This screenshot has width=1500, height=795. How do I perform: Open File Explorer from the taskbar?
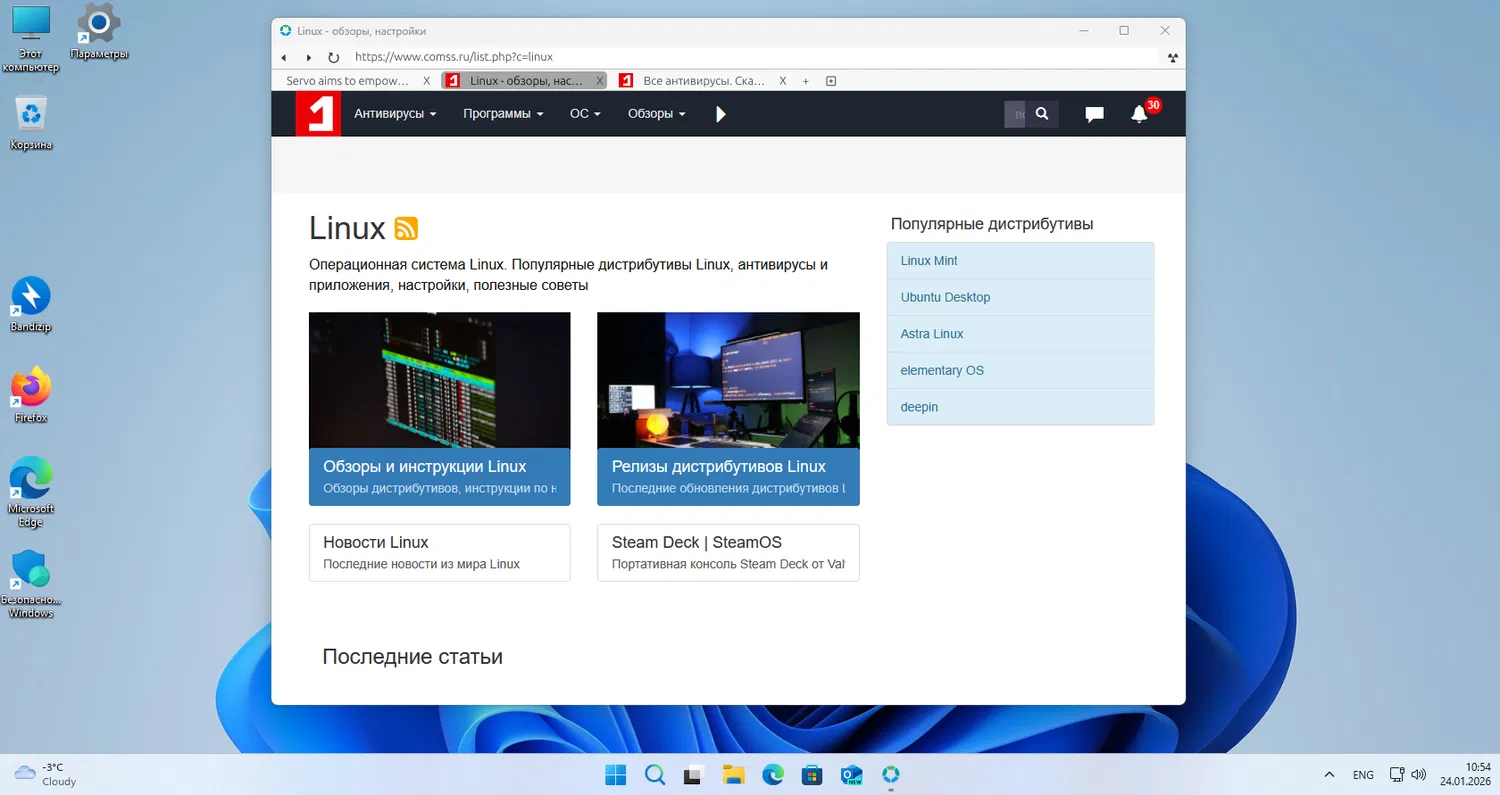pyautogui.click(x=734, y=775)
